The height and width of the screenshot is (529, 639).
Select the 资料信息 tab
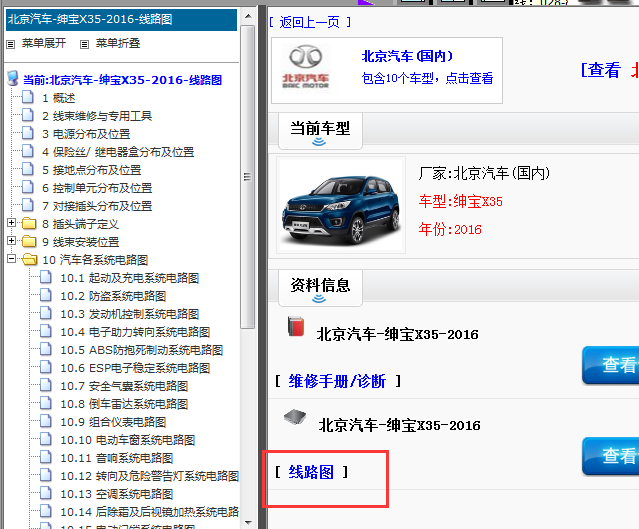(x=320, y=288)
